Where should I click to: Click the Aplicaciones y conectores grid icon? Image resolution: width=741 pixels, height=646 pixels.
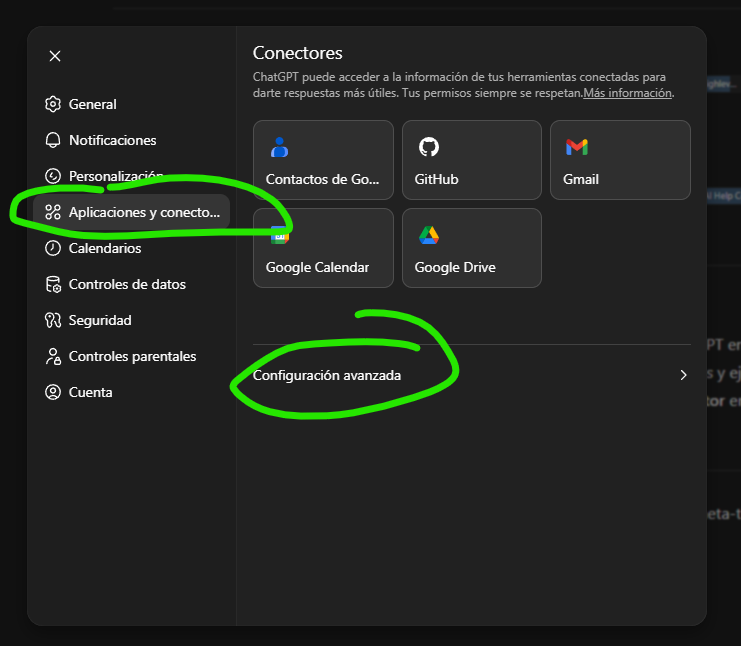[53, 212]
